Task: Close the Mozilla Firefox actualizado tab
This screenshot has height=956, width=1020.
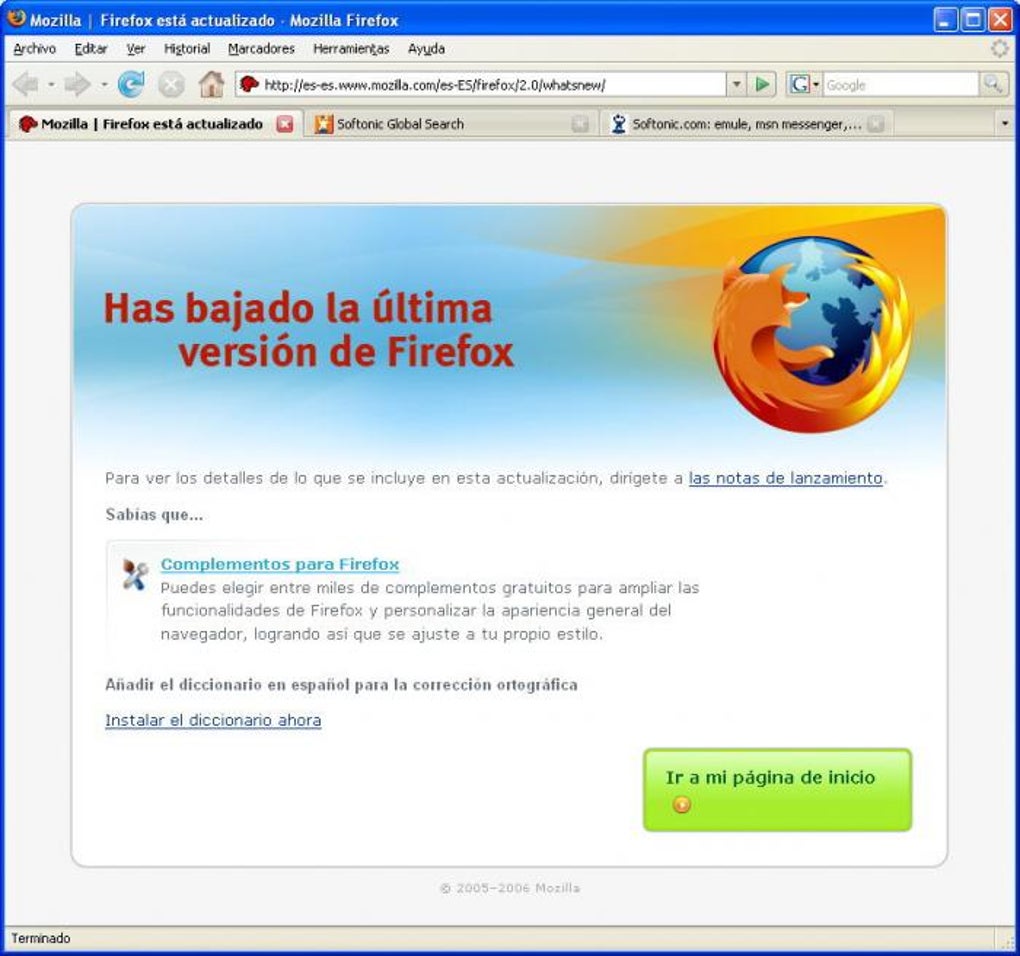Action: [284, 124]
